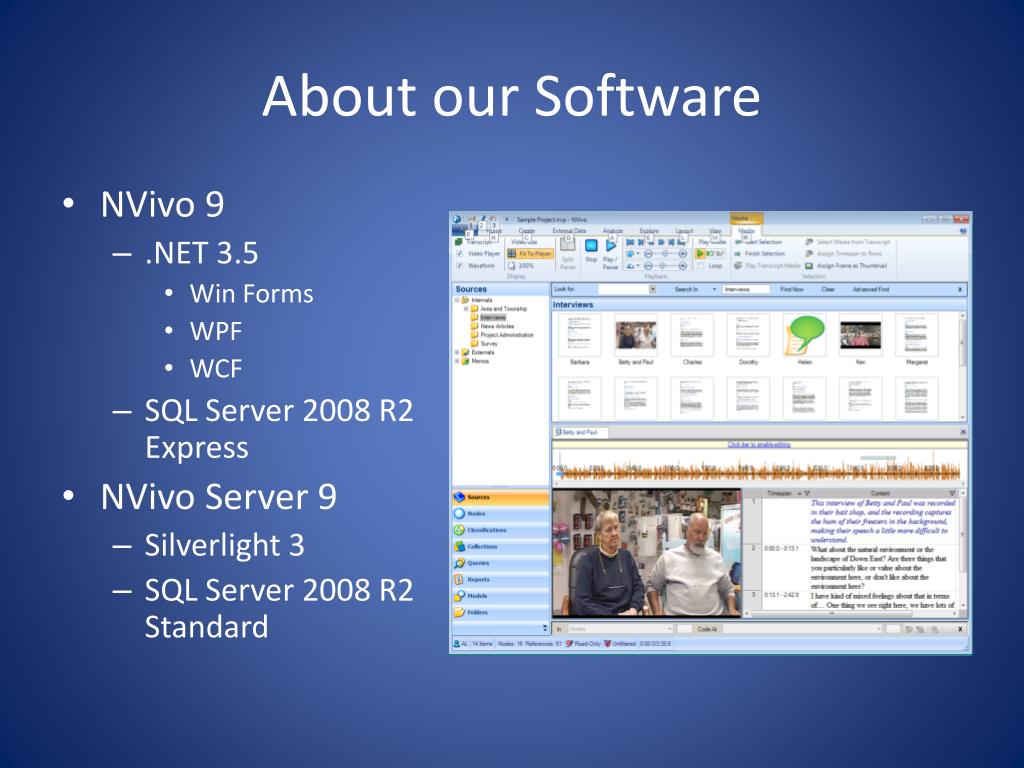Click the Start Selection icon

coord(738,242)
